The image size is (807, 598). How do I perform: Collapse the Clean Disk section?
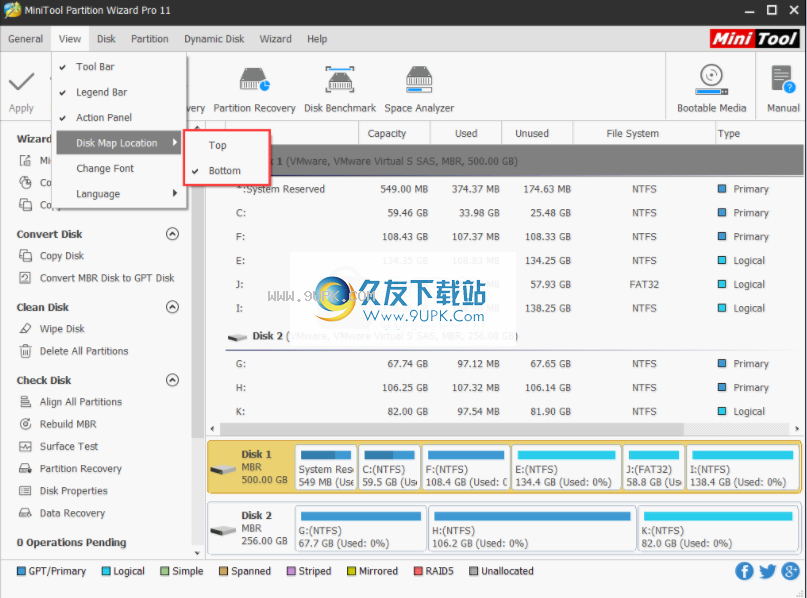pos(172,307)
